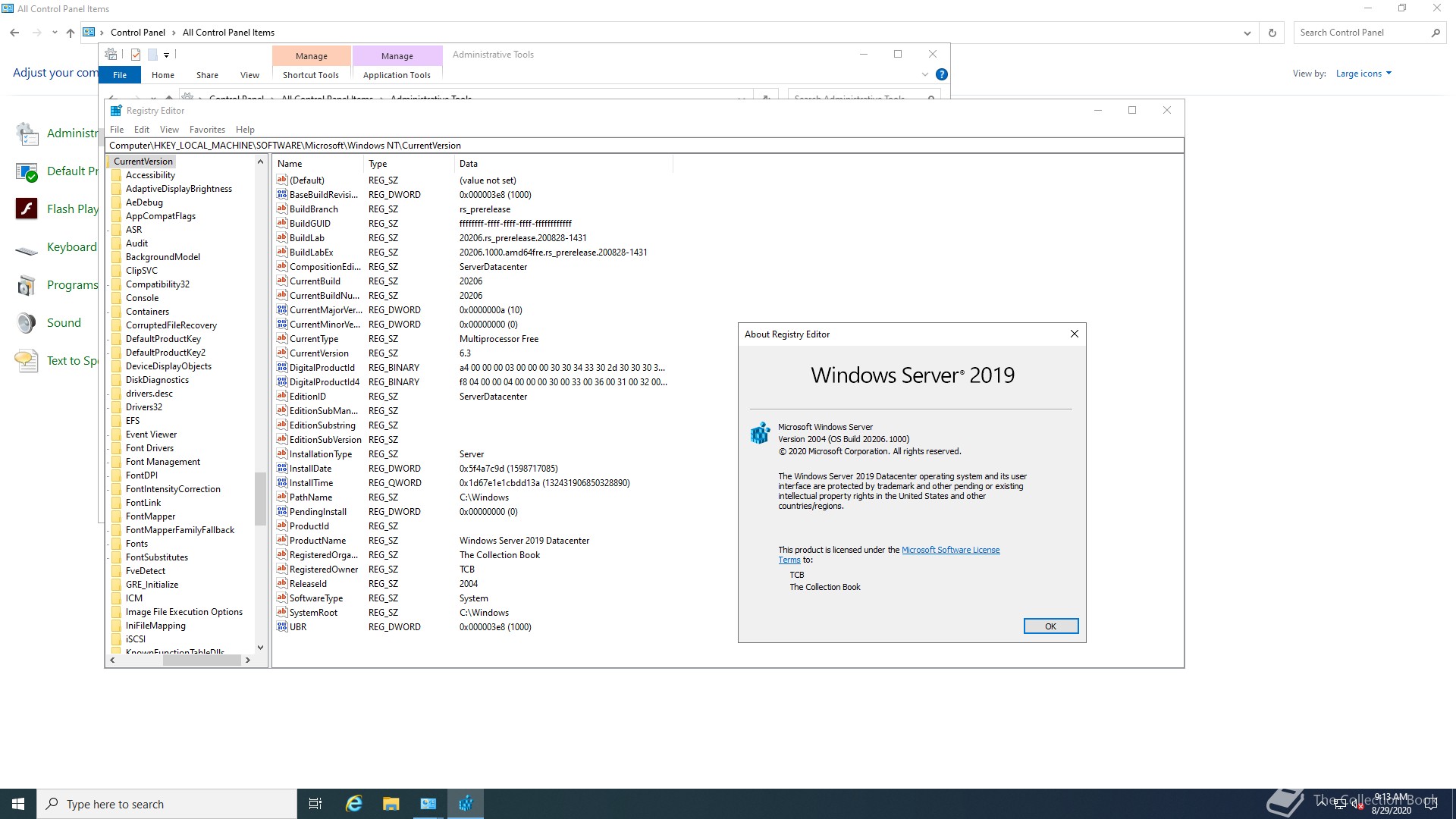Open the File menu in Registry Editor

click(117, 130)
